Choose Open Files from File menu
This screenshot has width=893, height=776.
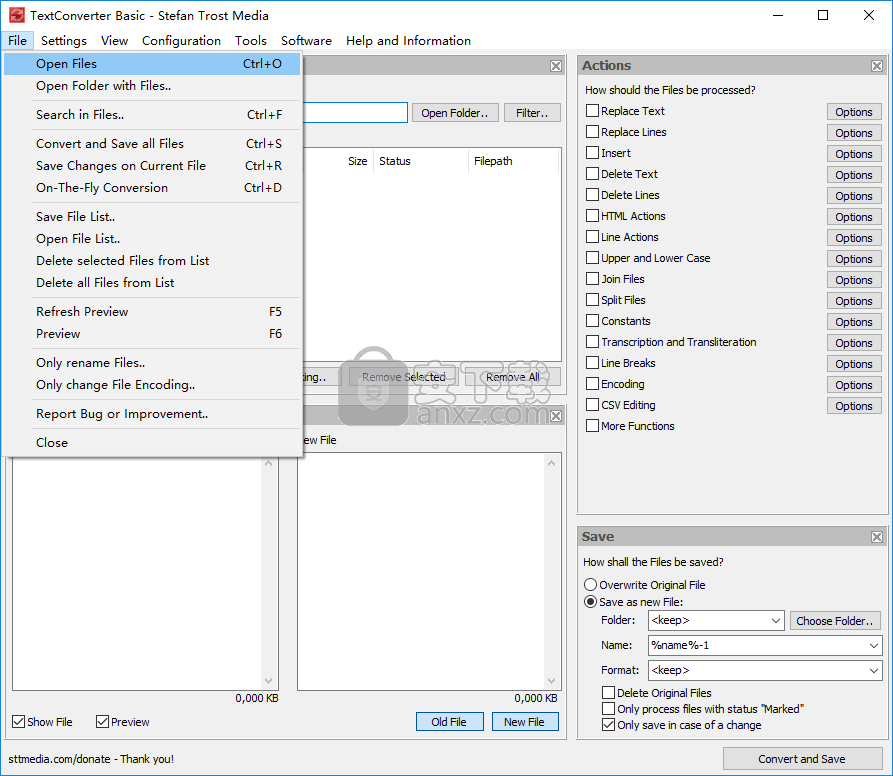(x=152, y=64)
